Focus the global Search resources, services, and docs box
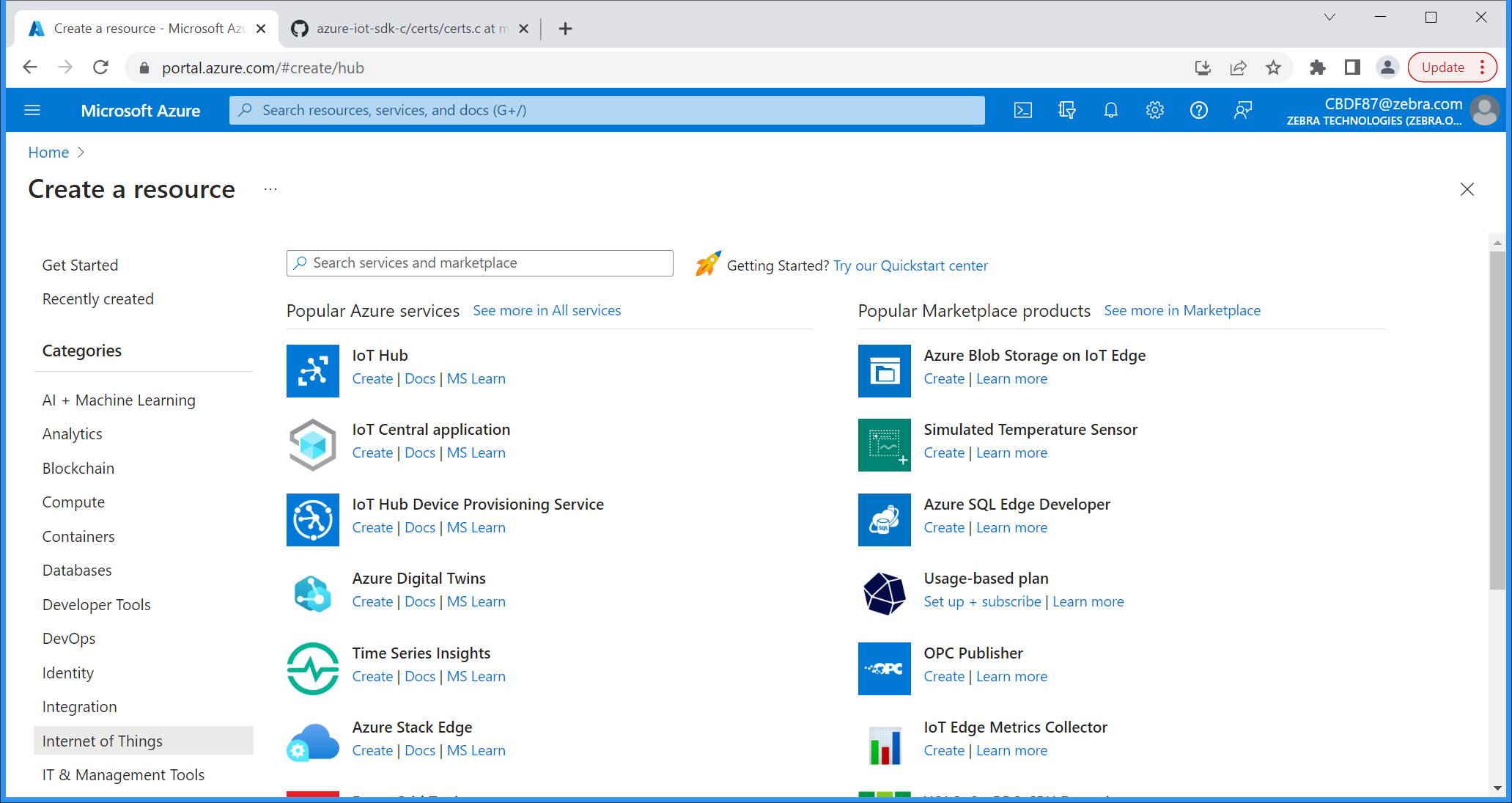 point(607,110)
